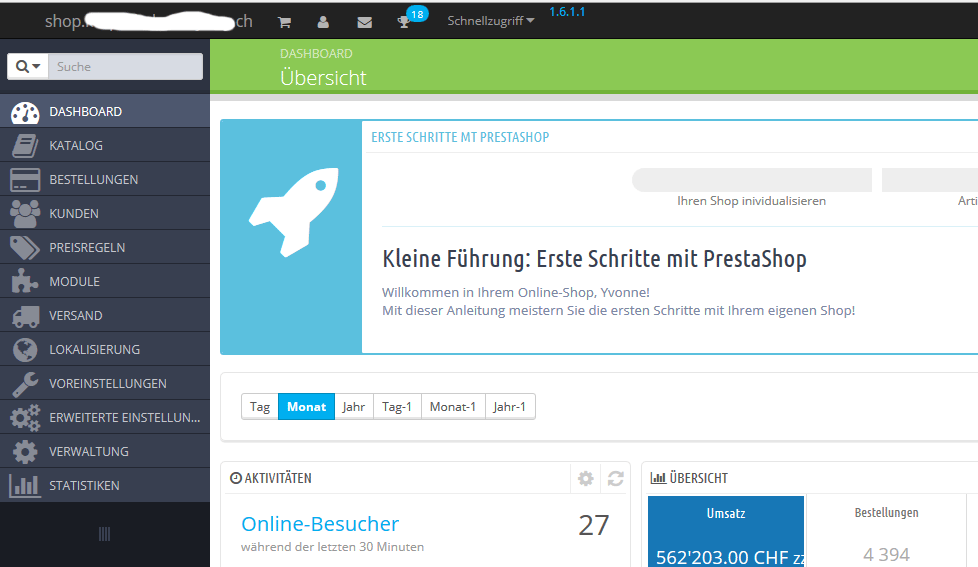Open the trophy notifications icon
The height and width of the screenshot is (567, 978).
point(404,22)
